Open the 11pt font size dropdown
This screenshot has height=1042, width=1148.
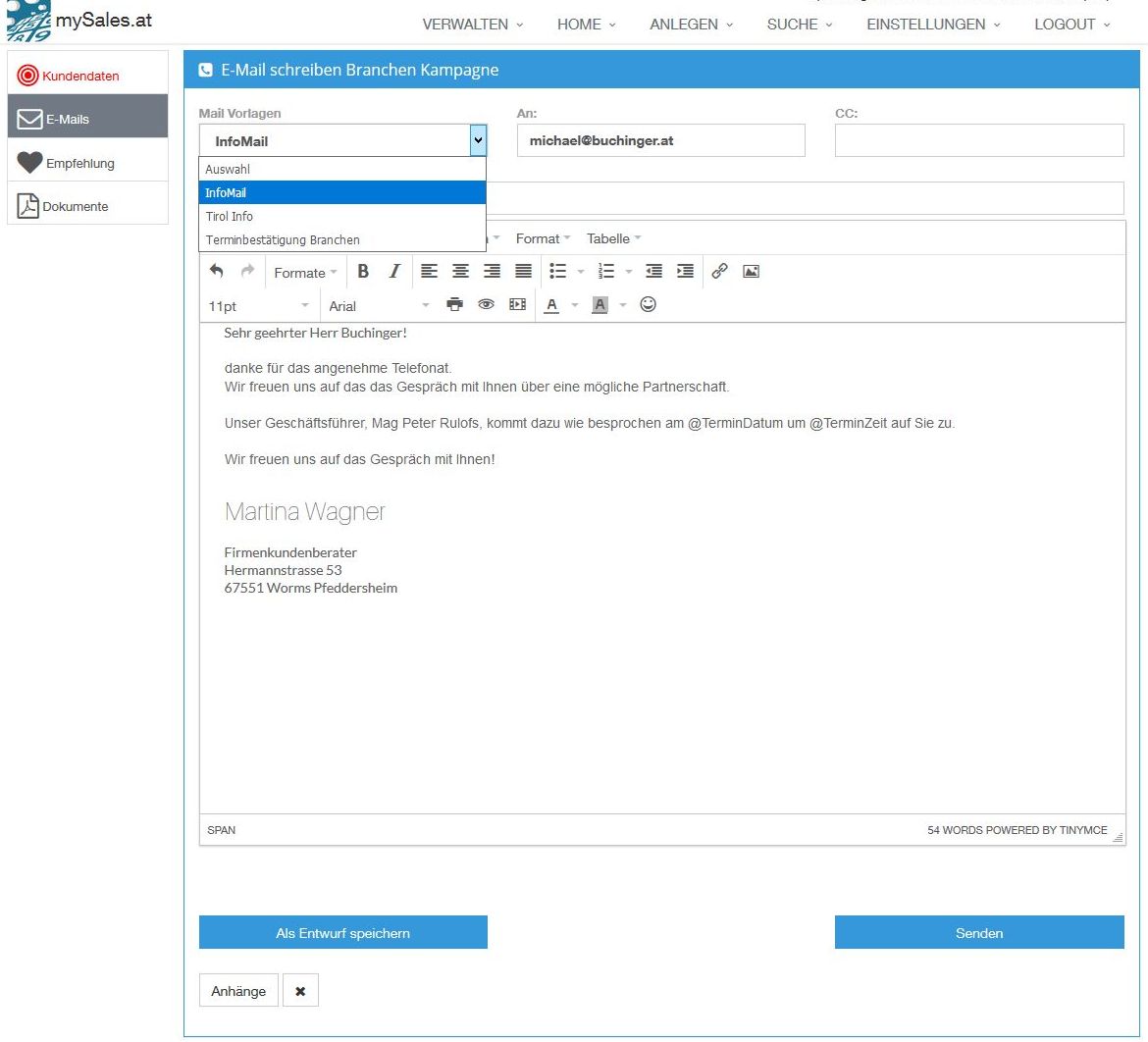pos(258,306)
